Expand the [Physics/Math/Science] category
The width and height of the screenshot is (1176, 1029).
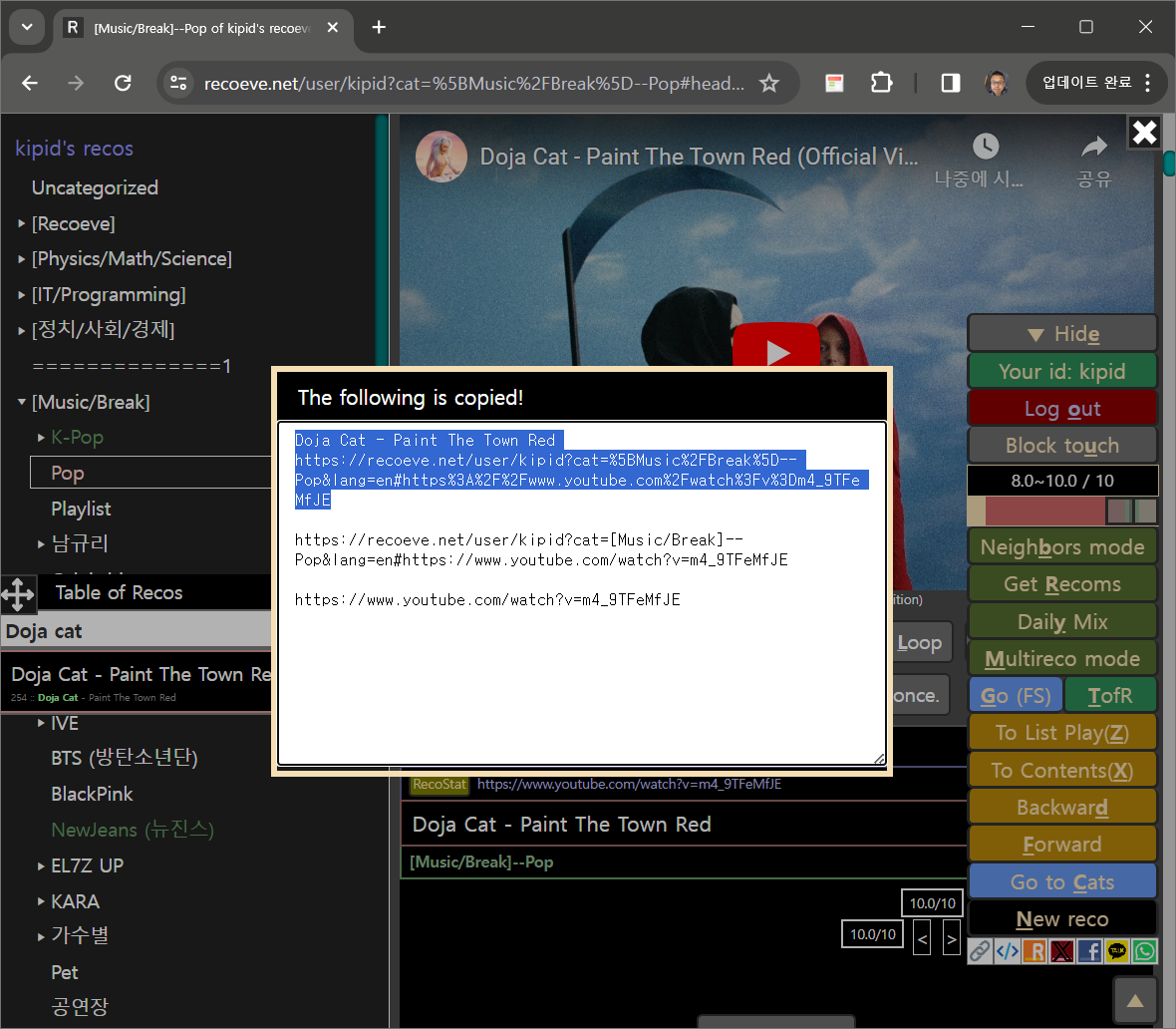point(21,259)
